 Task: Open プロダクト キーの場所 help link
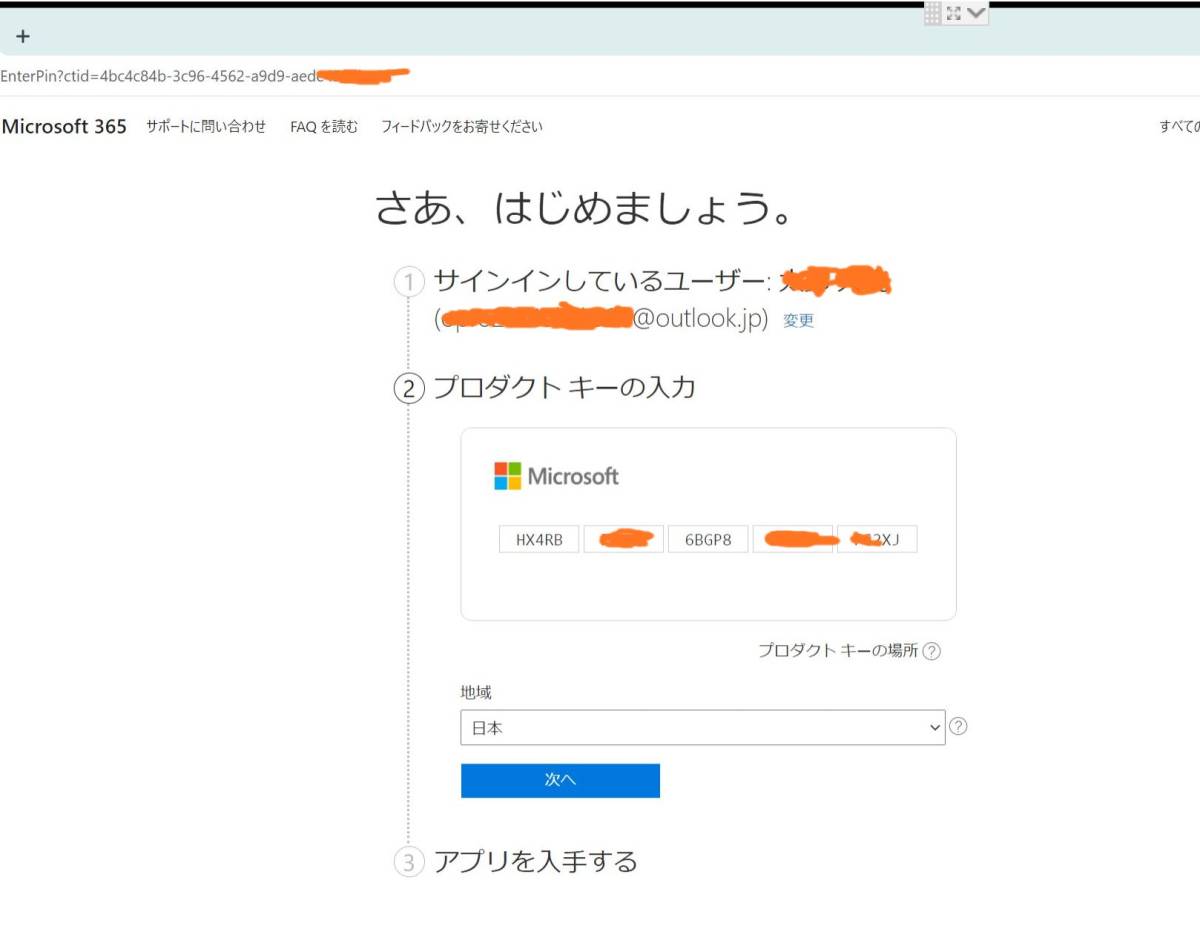point(838,650)
